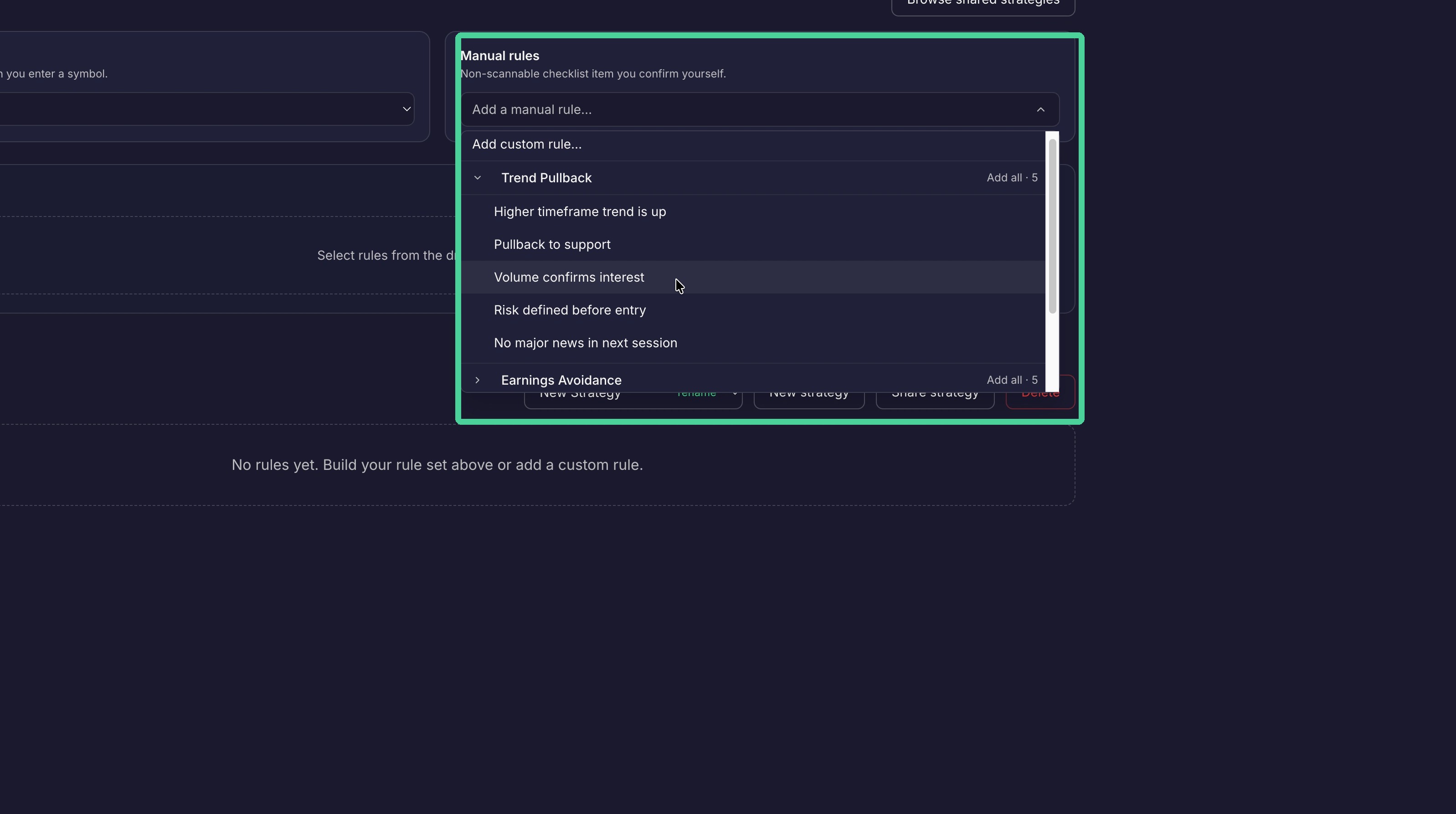Collapse the Trend Pullback group chevron
Screen dimensions: 1456x814
pos(478,178)
